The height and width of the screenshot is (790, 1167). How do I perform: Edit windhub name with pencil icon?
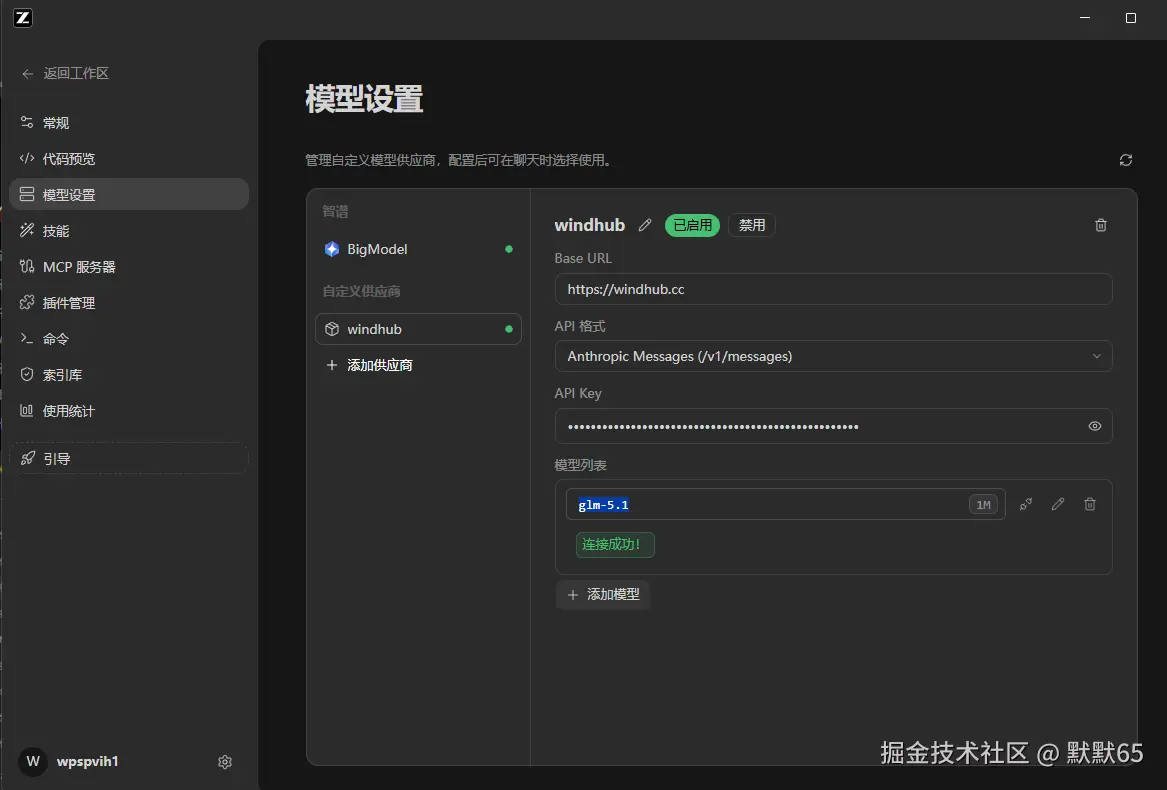(645, 225)
